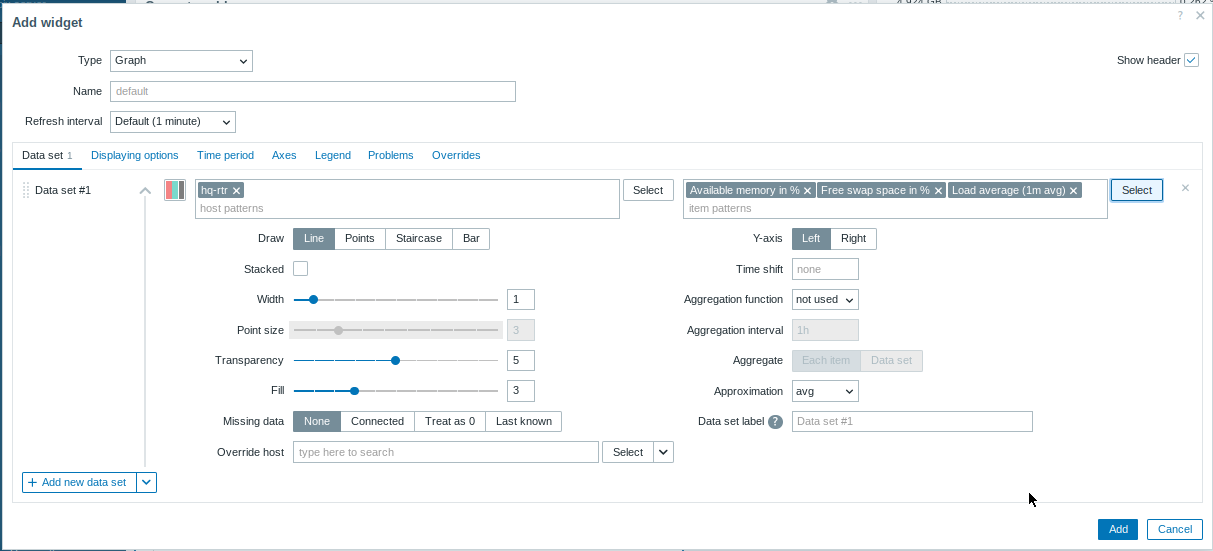Screen dimensions: 1213x551
Task: Switch to the Displaying options tab
Action: pos(134,156)
